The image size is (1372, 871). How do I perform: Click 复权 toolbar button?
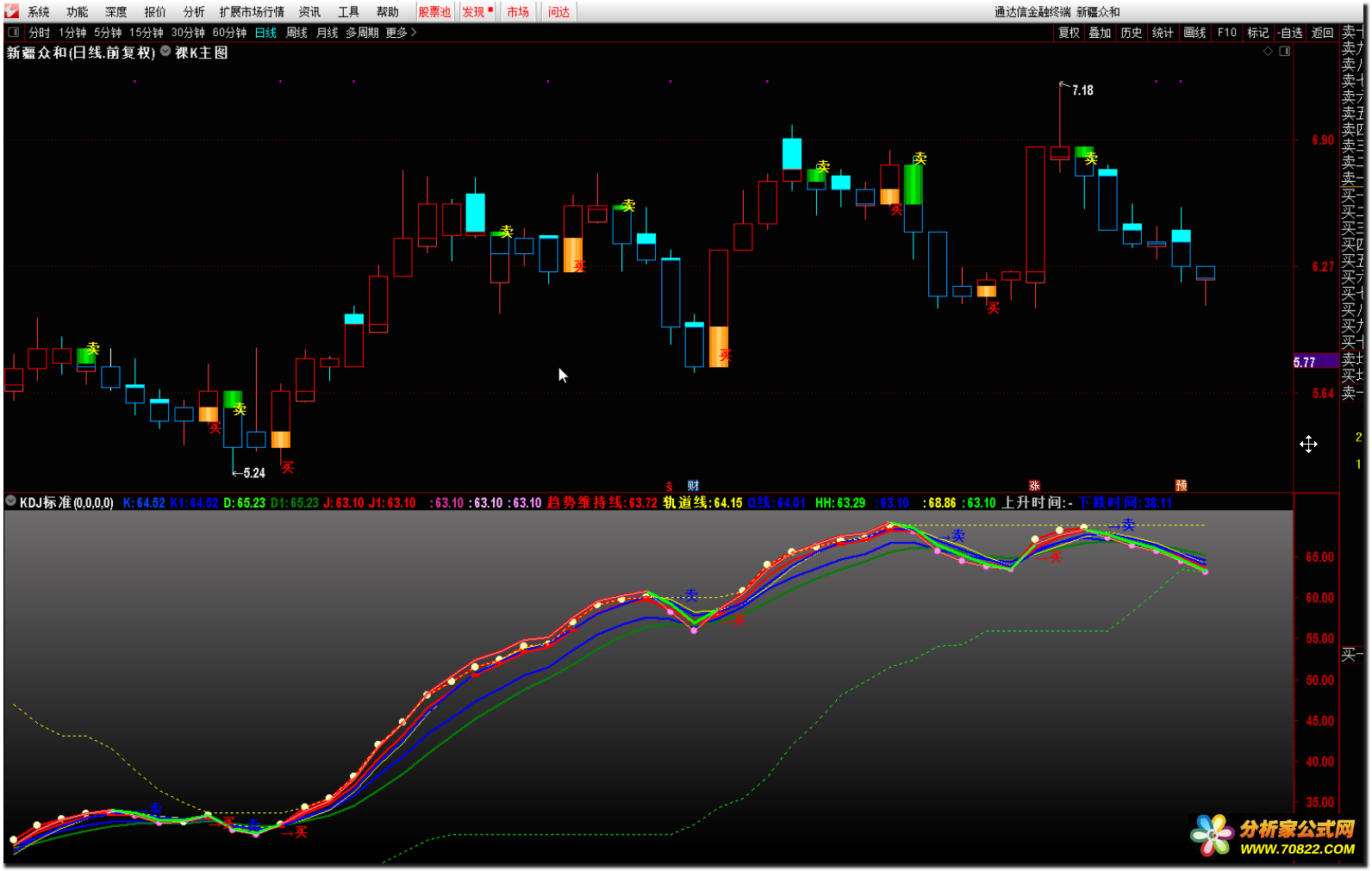point(1070,33)
